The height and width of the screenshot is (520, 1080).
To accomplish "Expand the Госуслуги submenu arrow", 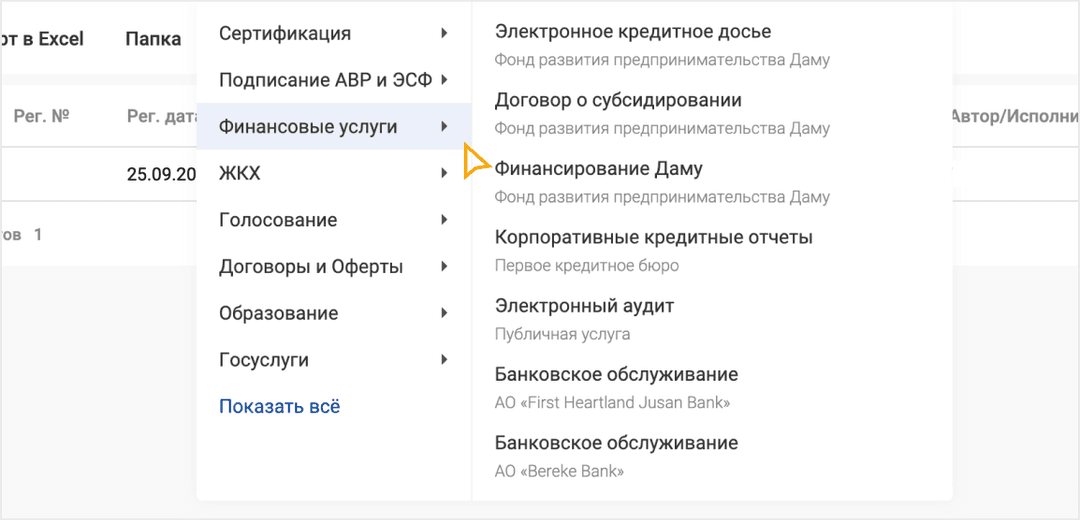I will pos(444,360).
